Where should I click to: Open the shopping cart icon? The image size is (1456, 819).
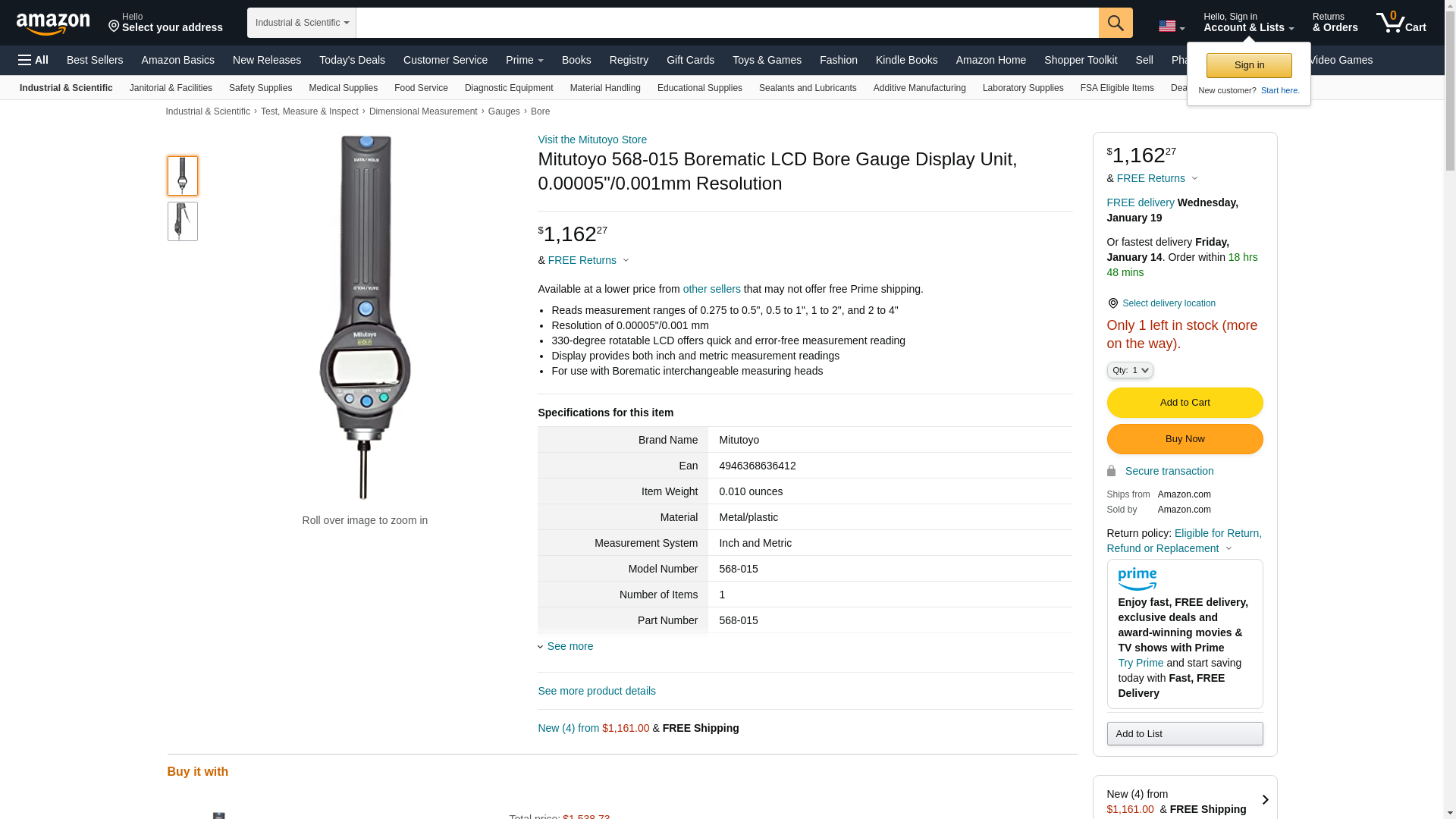point(1401,23)
